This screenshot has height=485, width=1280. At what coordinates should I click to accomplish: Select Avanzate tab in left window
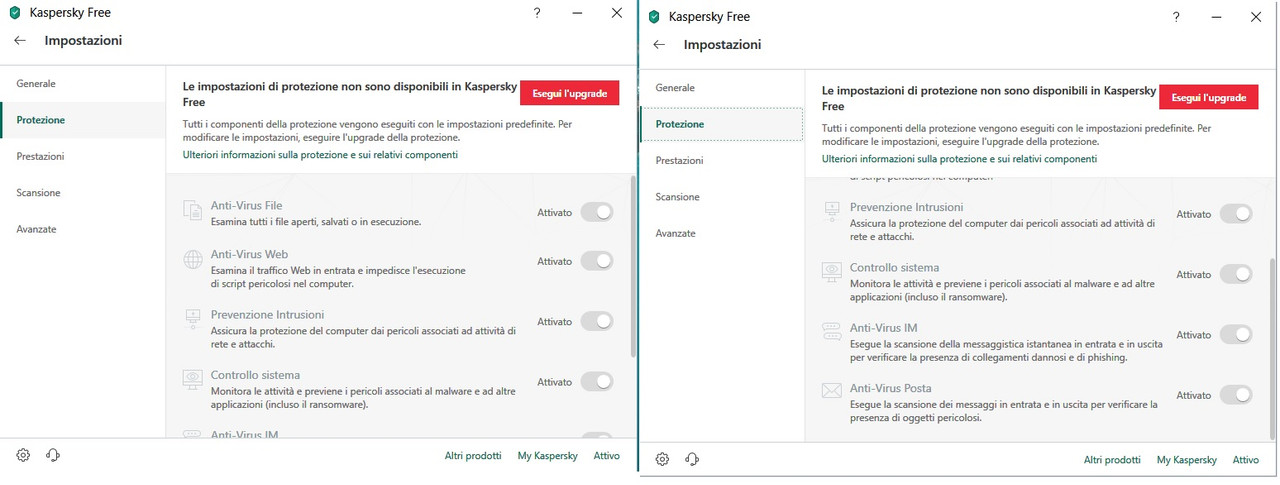point(83,229)
